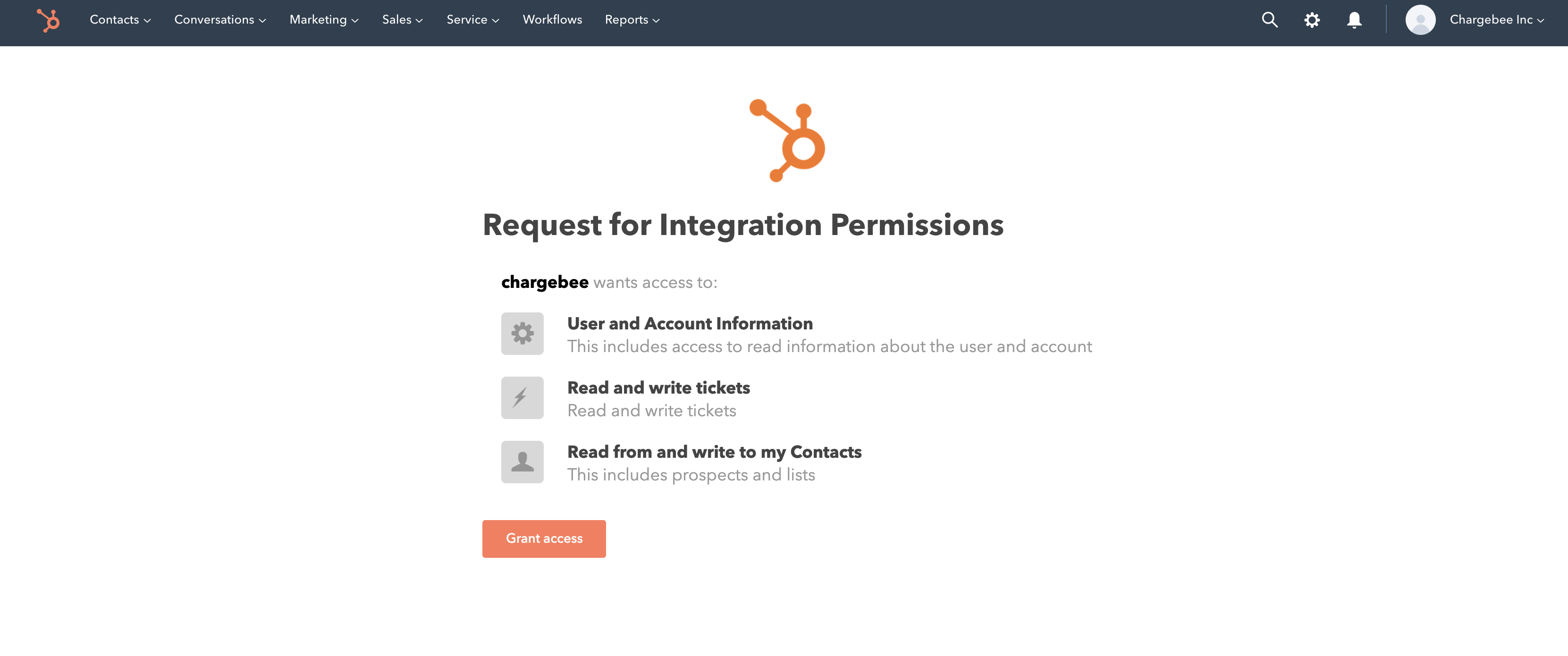The image size is (1568, 656).
Task: Open the Chargebee Inc account dropdown
Action: coord(1496,20)
